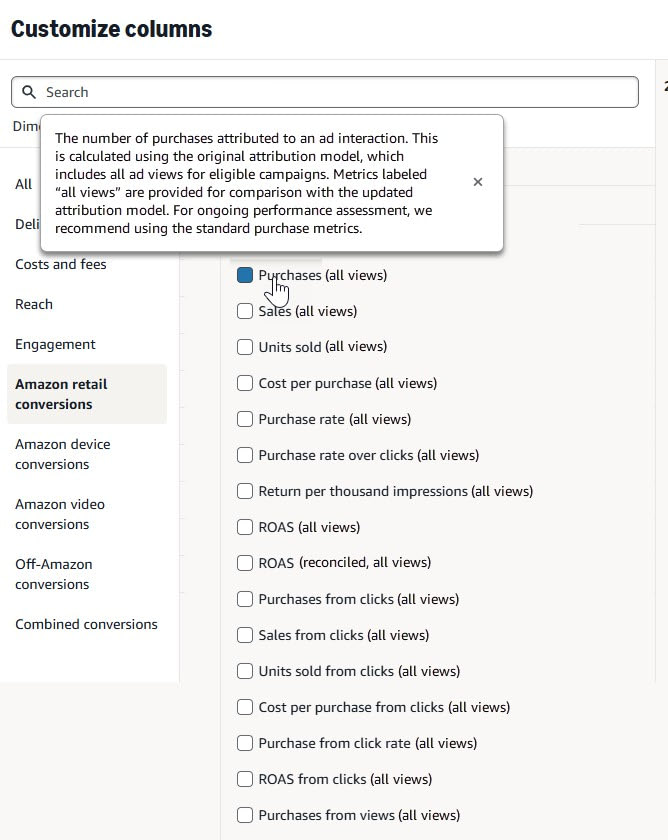Enable Purchase rate (all views) column
Image resolution: width=668 pixels, height=840 pixels.
(245, 419)
